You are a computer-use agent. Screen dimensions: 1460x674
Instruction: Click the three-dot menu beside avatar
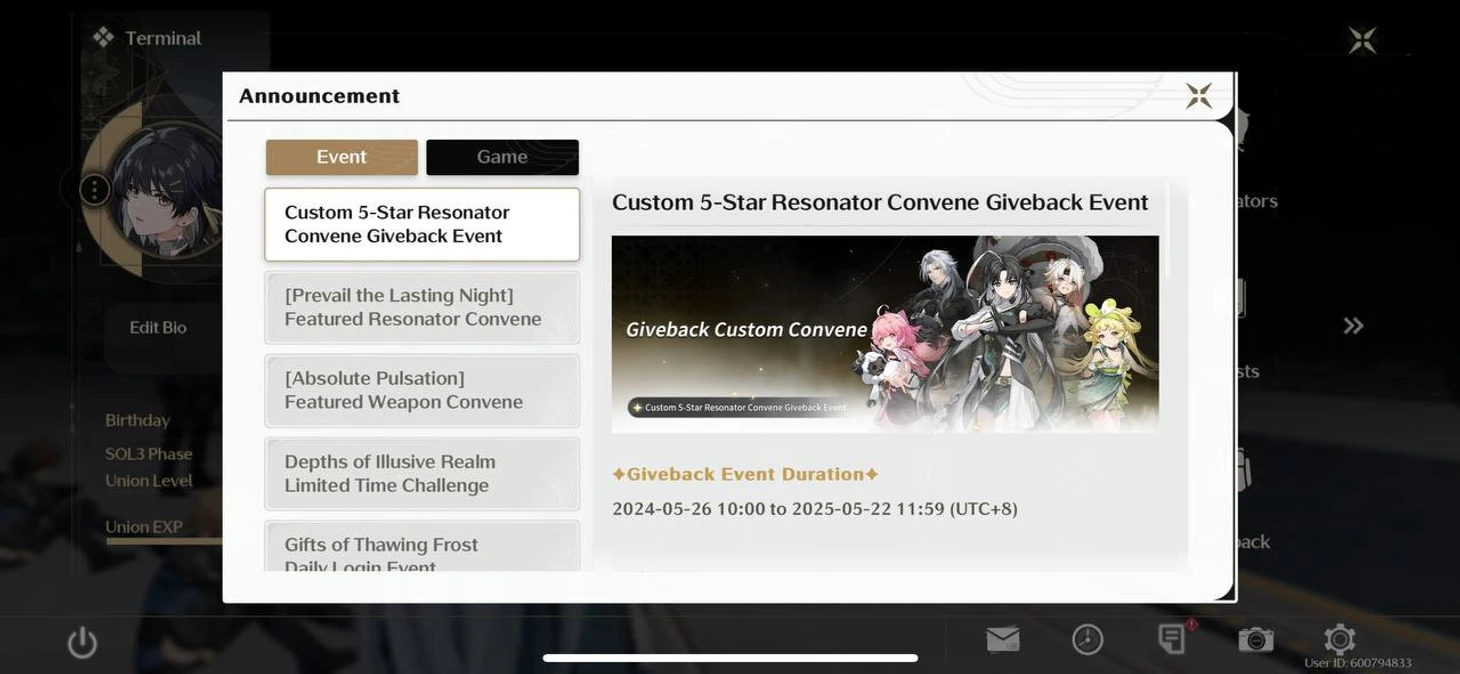point(94,189)
